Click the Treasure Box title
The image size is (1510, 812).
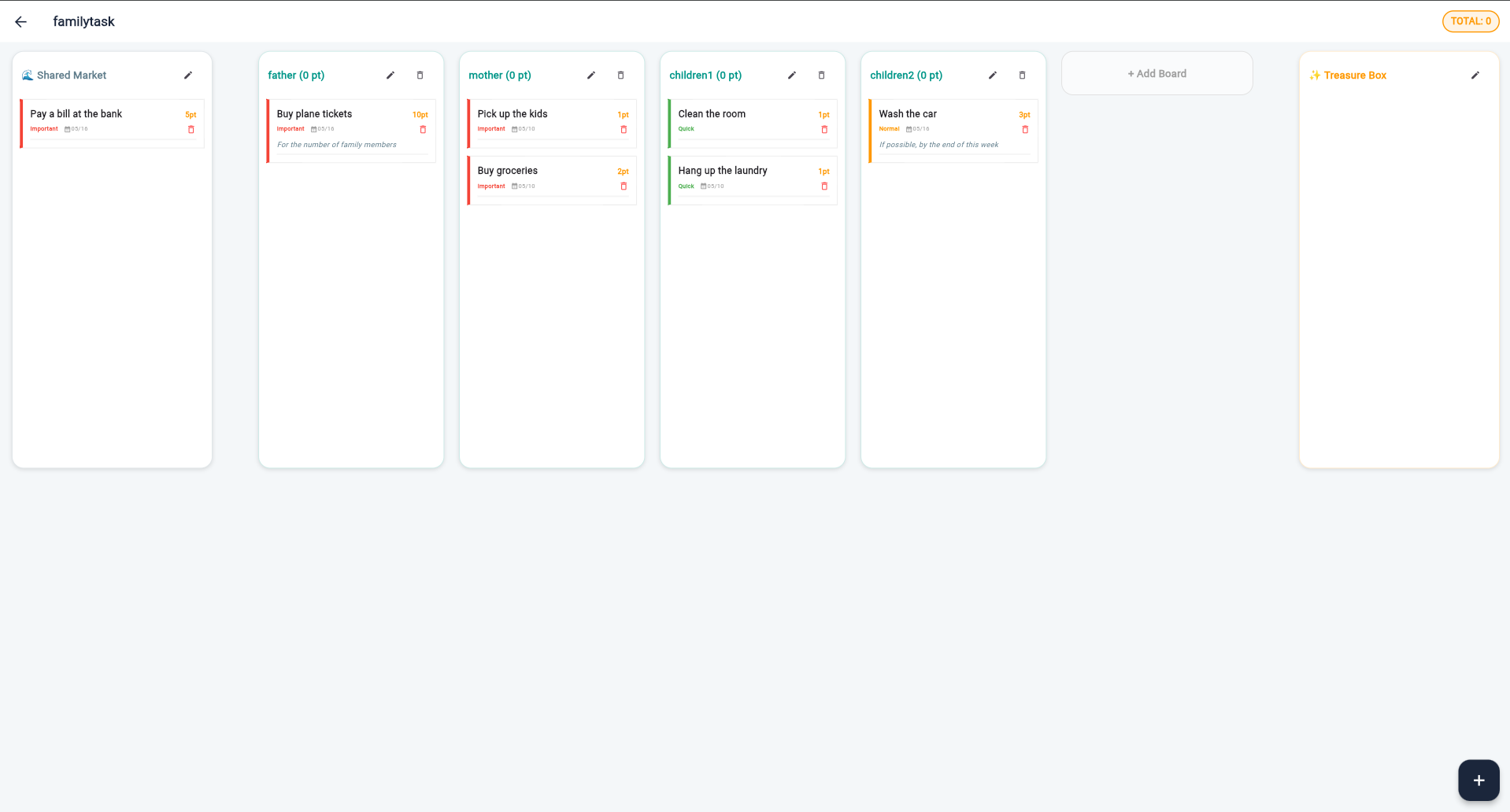pyautogui.click(x=1348, y=76)
